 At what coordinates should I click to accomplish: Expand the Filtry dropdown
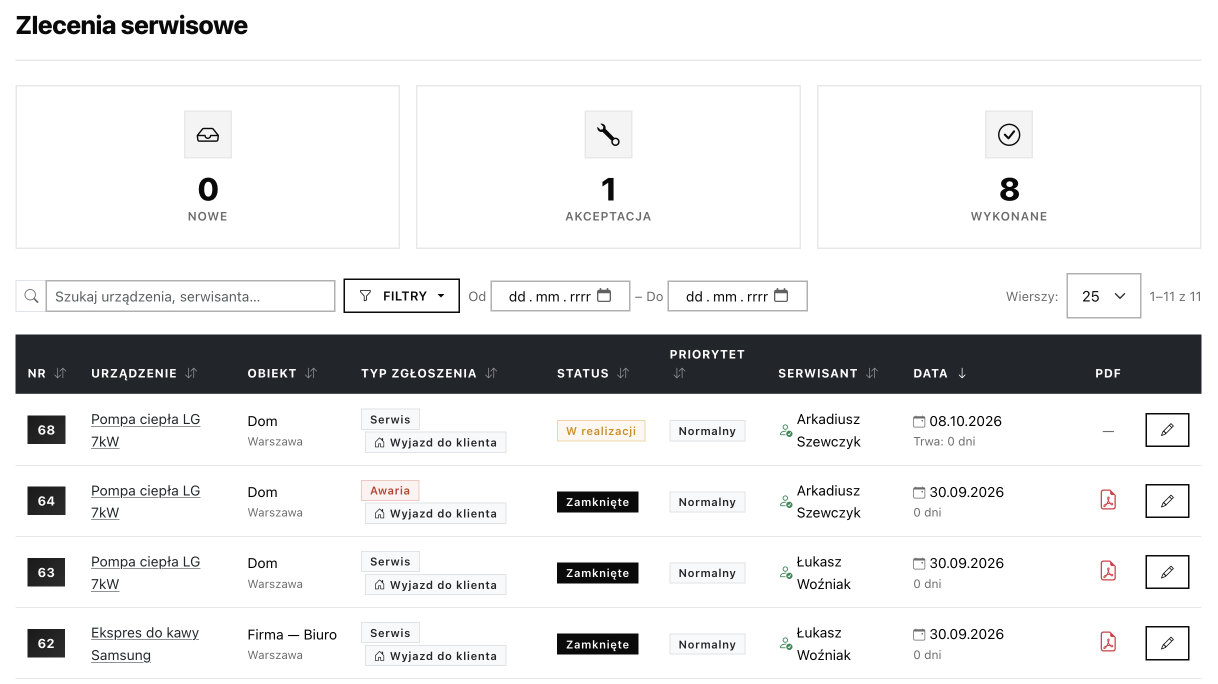[402, 296]
